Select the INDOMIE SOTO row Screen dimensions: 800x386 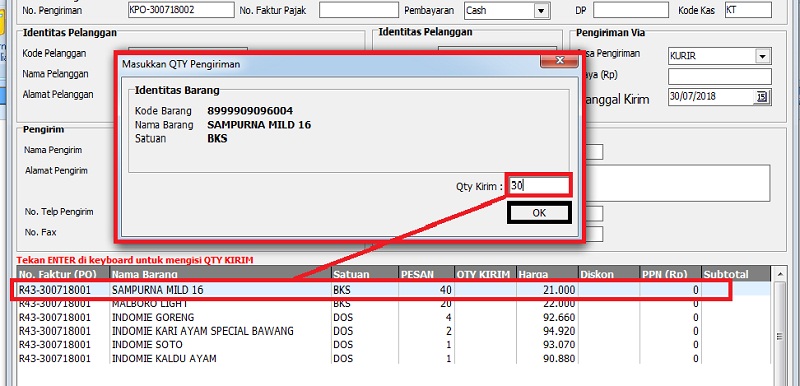393,345
